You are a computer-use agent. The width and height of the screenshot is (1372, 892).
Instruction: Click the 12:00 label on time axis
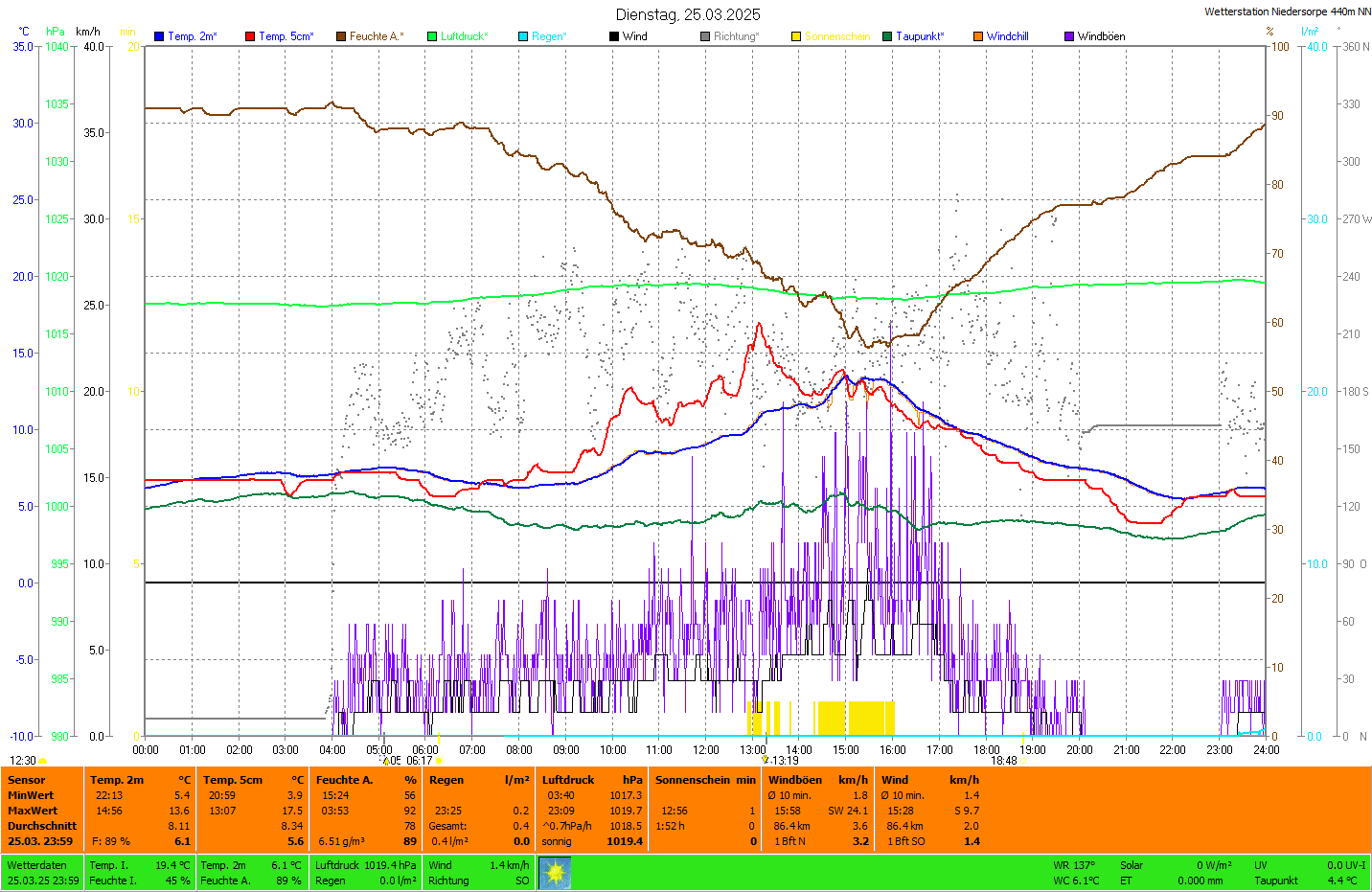click(x=706, y=750)
